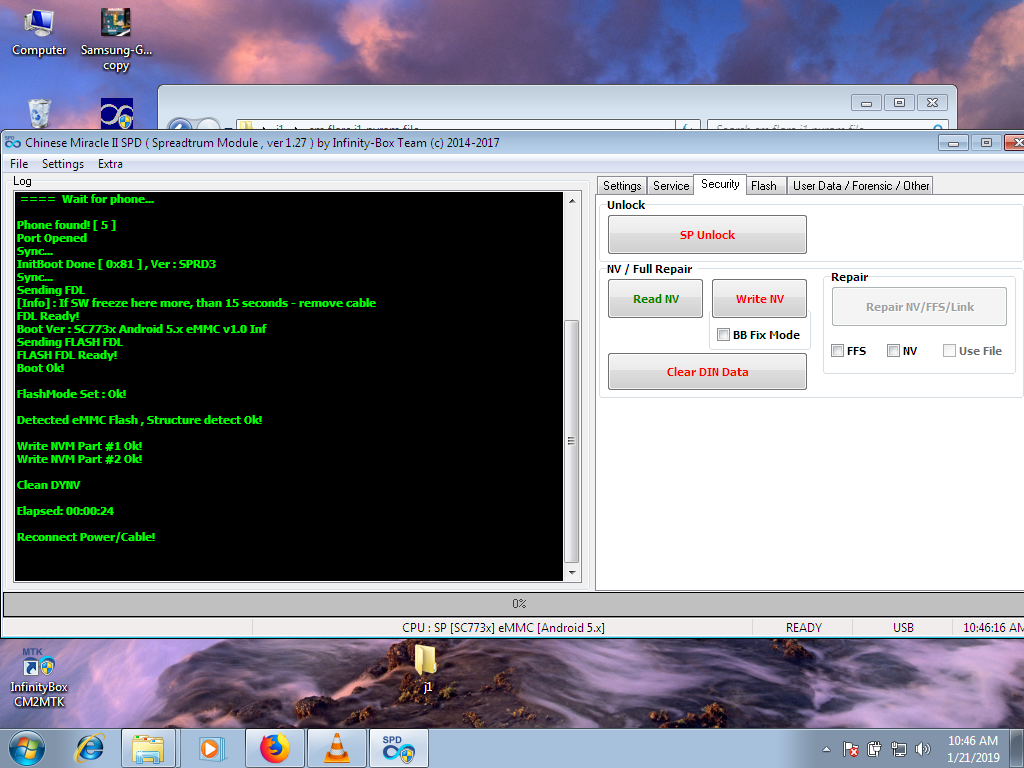Click READY status bar entry
This screenshot has width=1024, height=768.
(x=803, y=628)
